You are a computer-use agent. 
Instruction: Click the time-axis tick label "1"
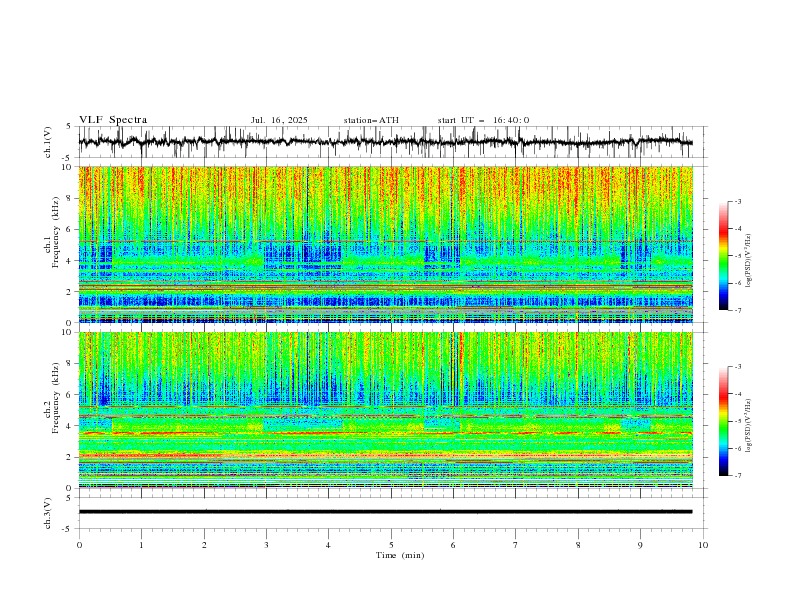(141, 545)
